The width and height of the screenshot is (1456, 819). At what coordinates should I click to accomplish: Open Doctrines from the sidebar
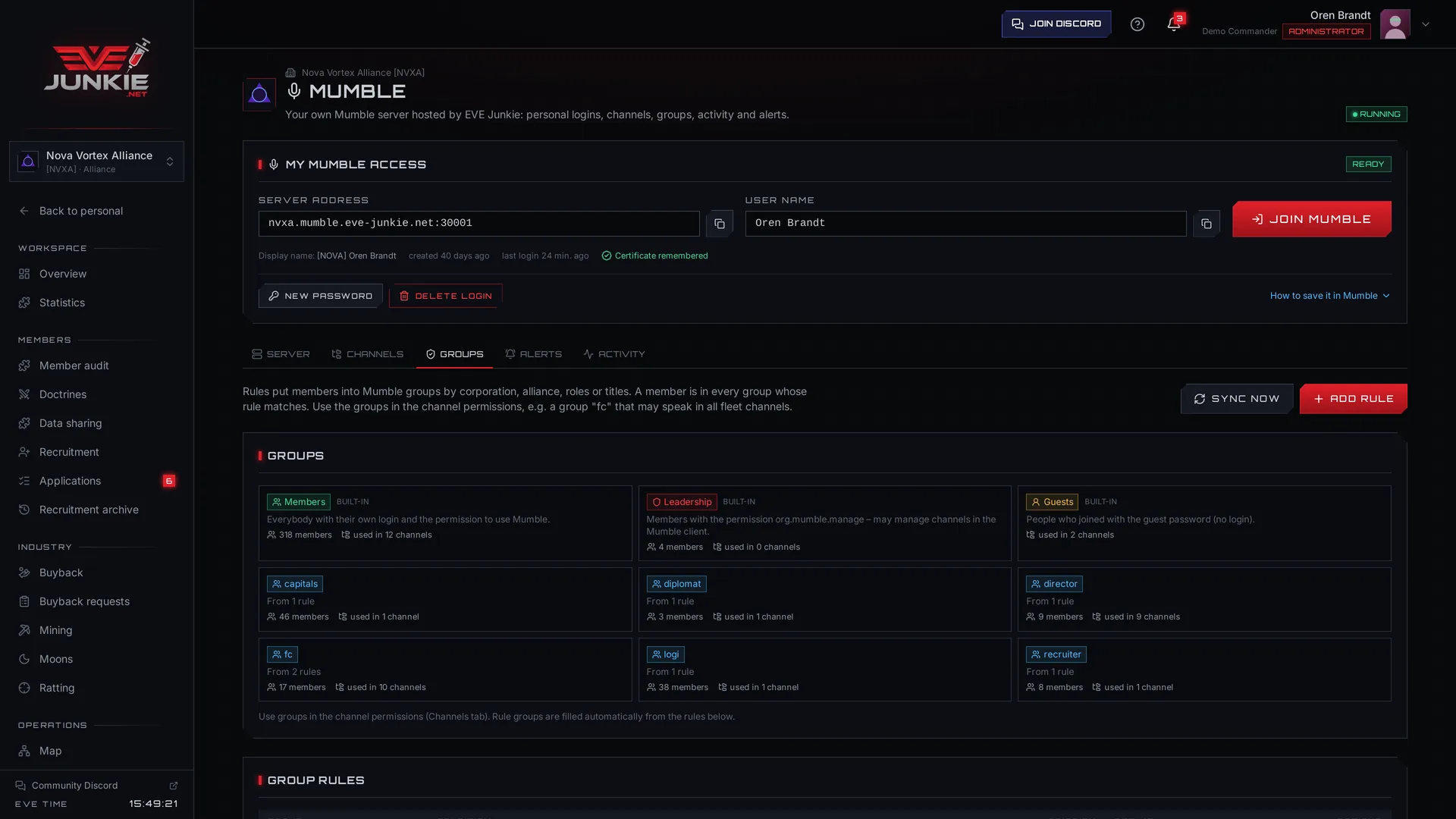96,394
